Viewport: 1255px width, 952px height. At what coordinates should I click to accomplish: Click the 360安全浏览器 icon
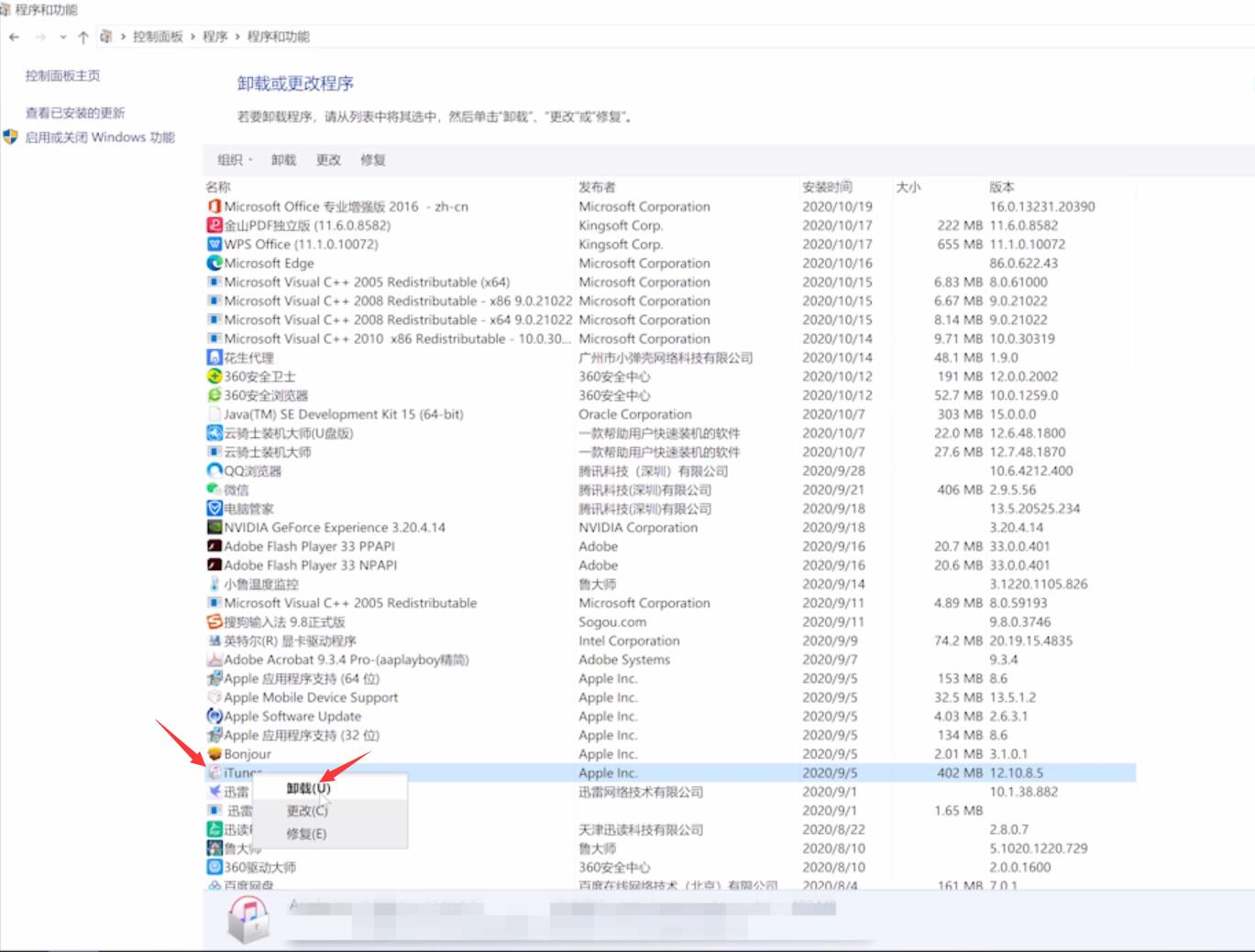click(x=215, y=395)
